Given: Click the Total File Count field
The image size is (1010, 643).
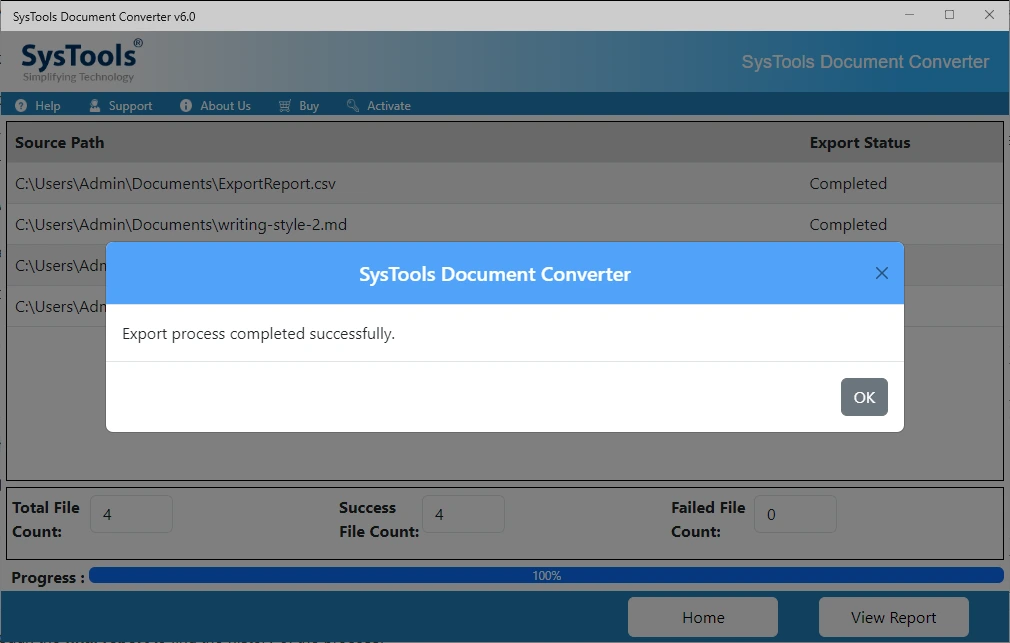Looking at the screenshot, I should pyautogui.click(x=131, y=514).
